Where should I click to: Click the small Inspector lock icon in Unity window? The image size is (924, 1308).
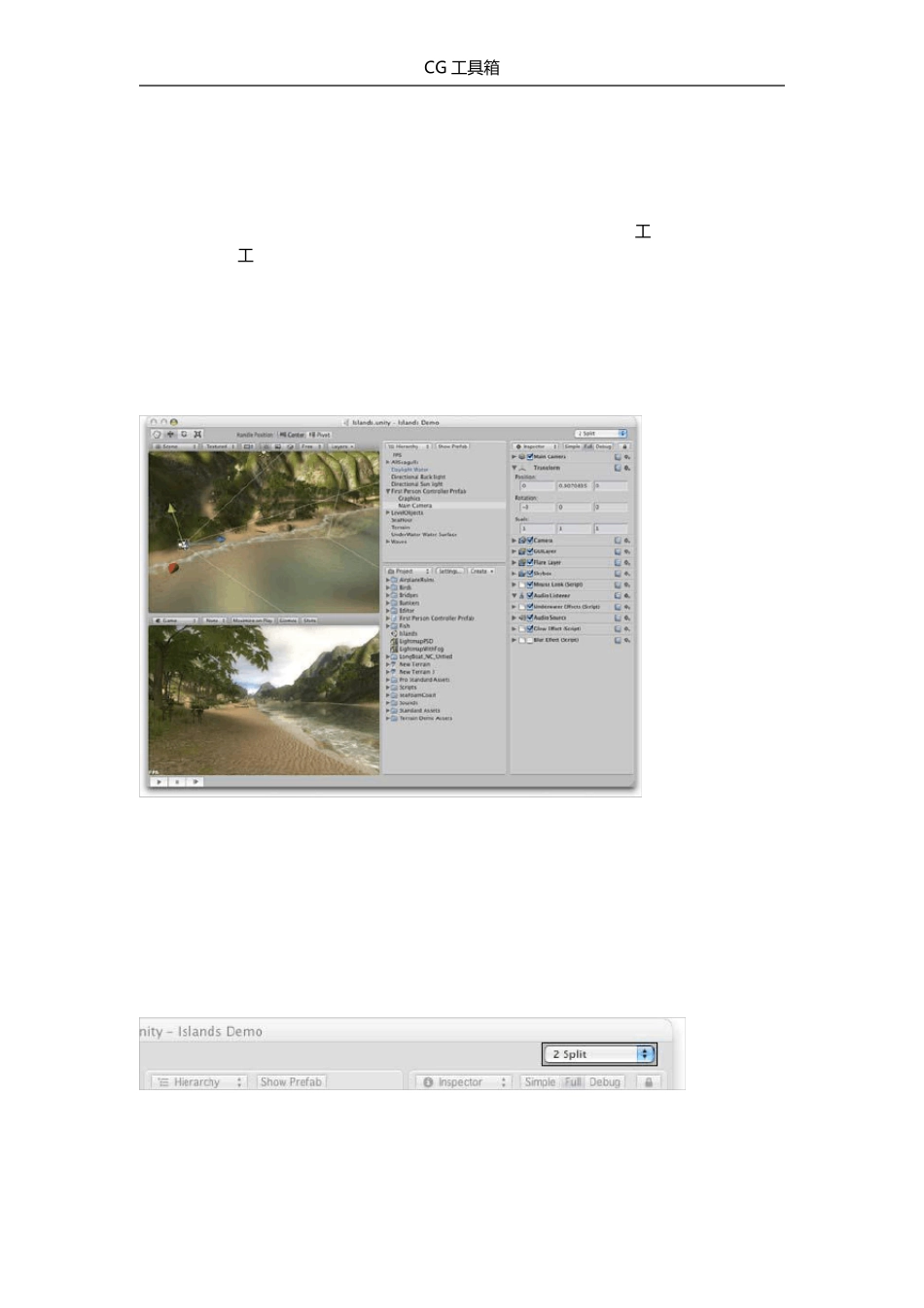624,446
